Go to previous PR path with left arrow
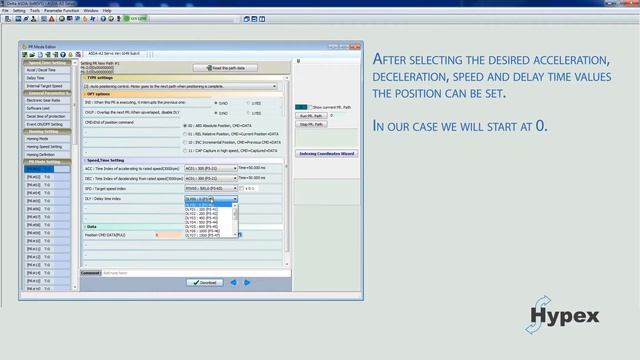 (233, 282)
